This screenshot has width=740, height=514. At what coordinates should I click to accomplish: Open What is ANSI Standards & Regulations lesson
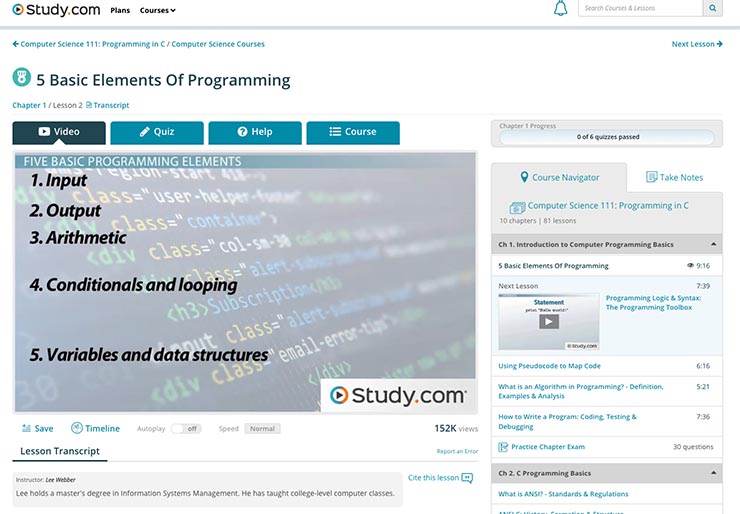point(563,494)
